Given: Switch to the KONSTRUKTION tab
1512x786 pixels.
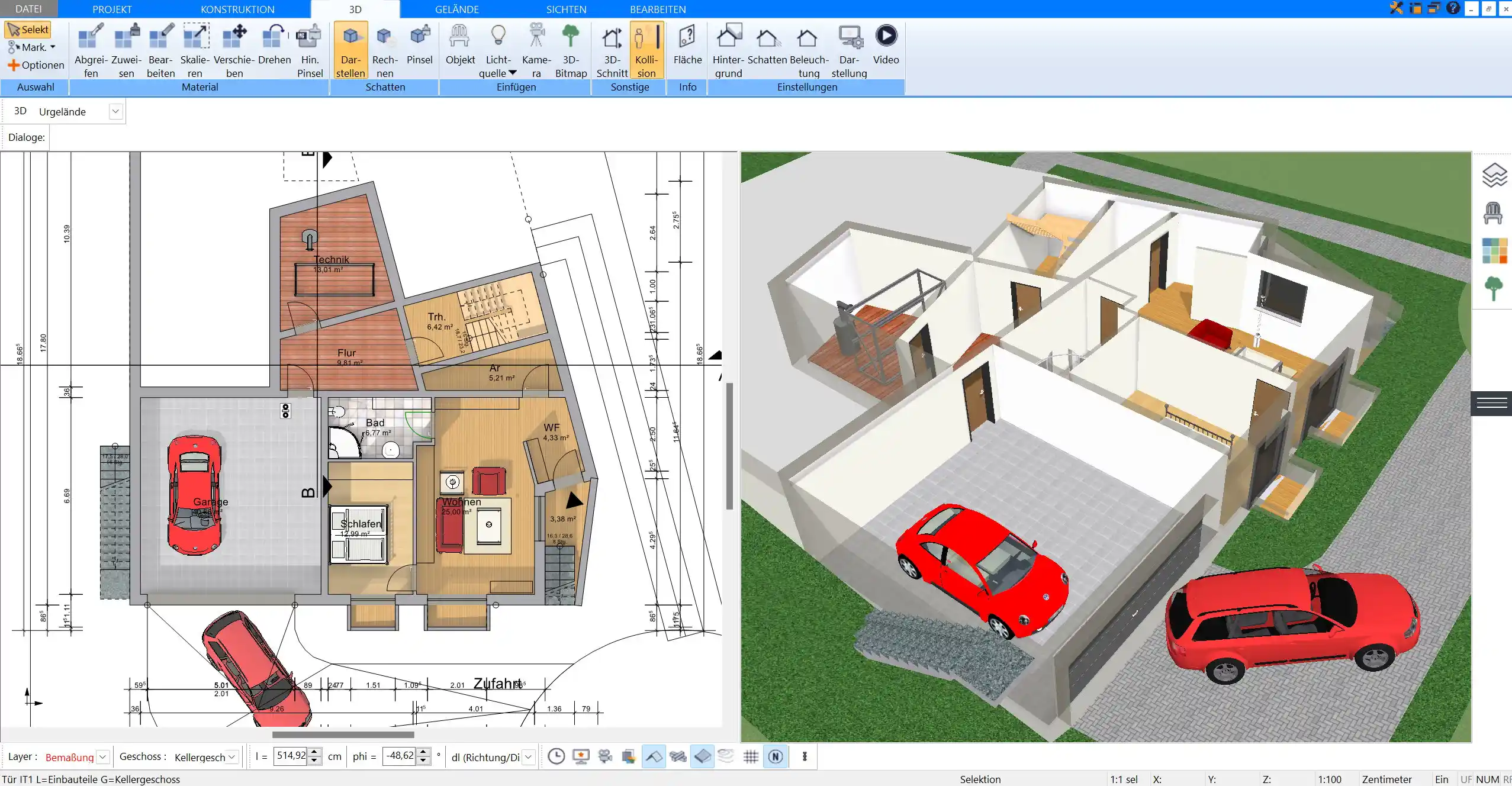Looking at the screenshot, I should click(237, 9).
